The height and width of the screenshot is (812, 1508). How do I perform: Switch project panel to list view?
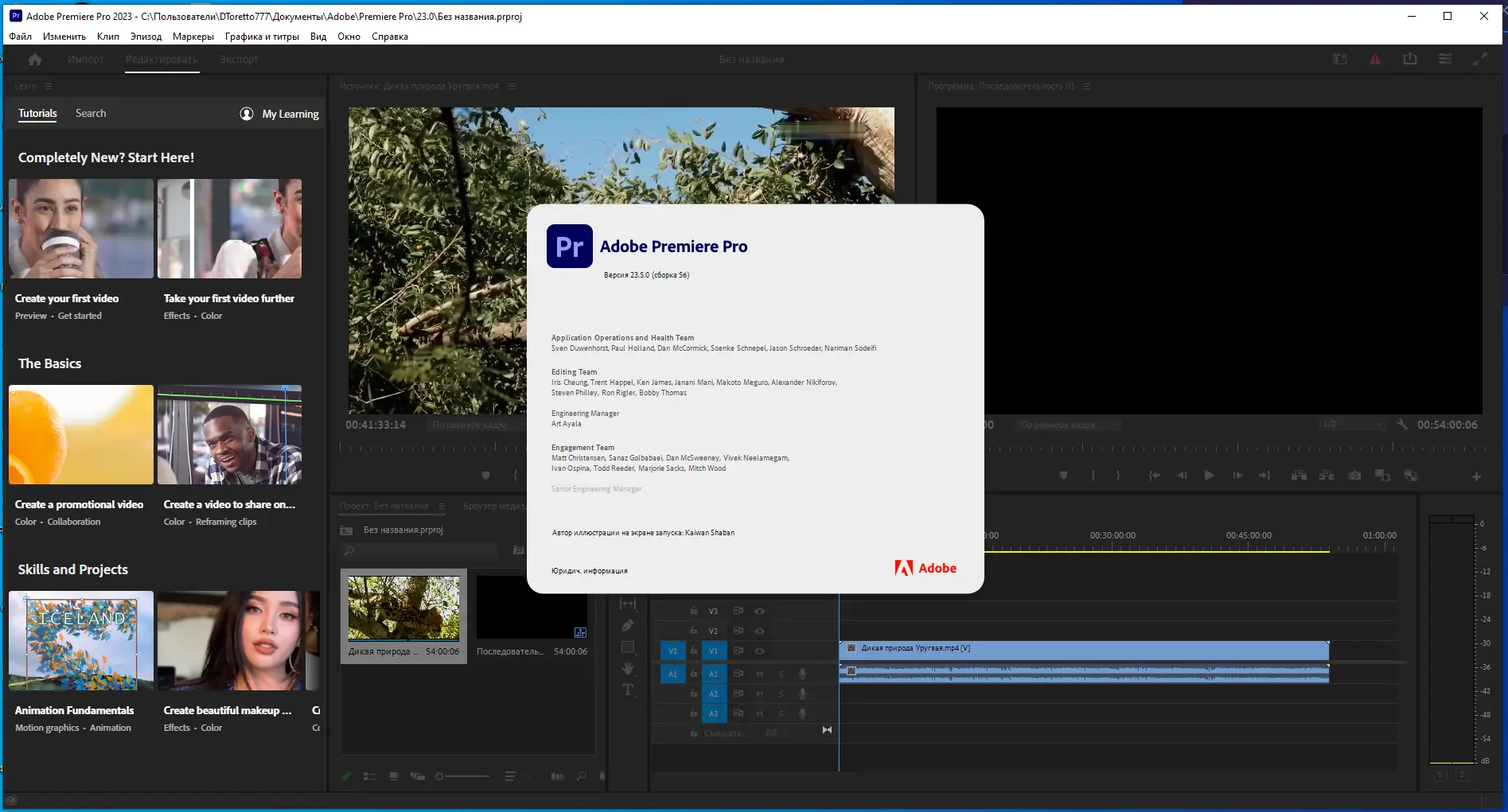(x=369, y=776)
